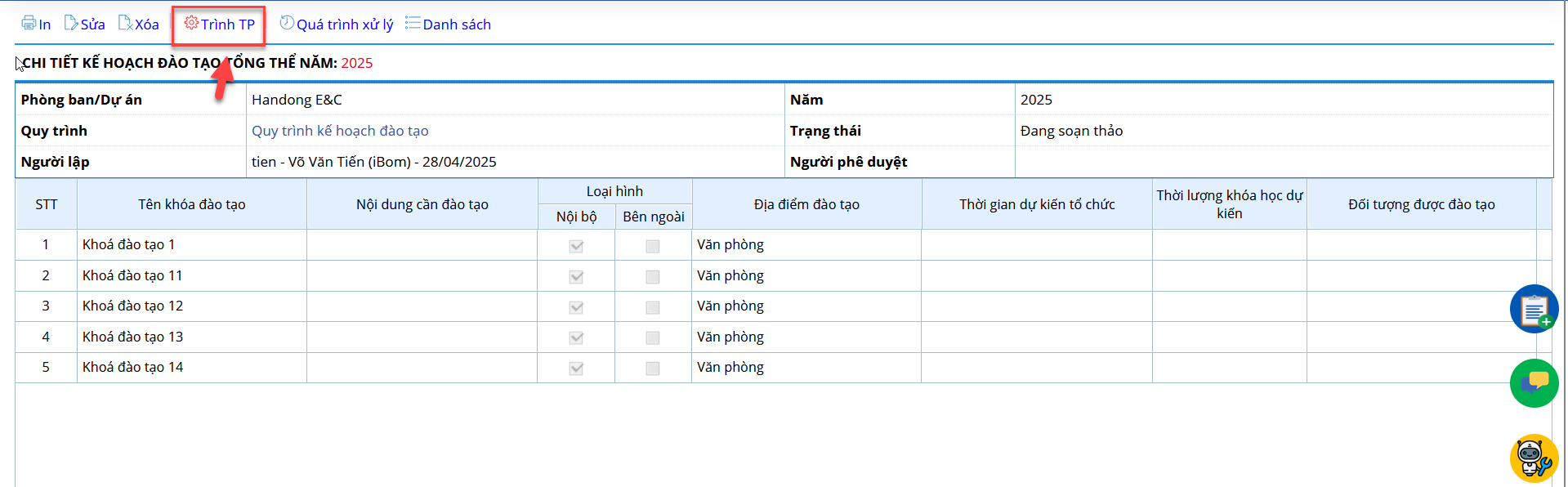The height and width of the screenshot is (487, 1568).
Task: Click the red year 2025 in the title
Action: click(356, 63)
